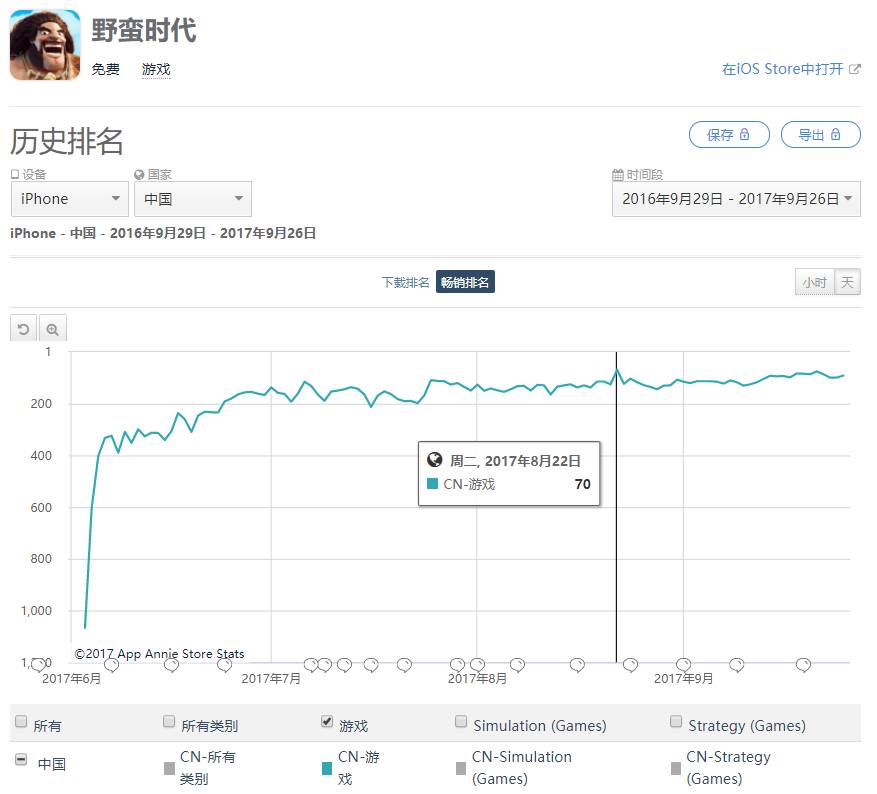877x794 pixels.
Task: Select the 天 daily view toggle
Action: pyautogui.click(x=847, y=282)
